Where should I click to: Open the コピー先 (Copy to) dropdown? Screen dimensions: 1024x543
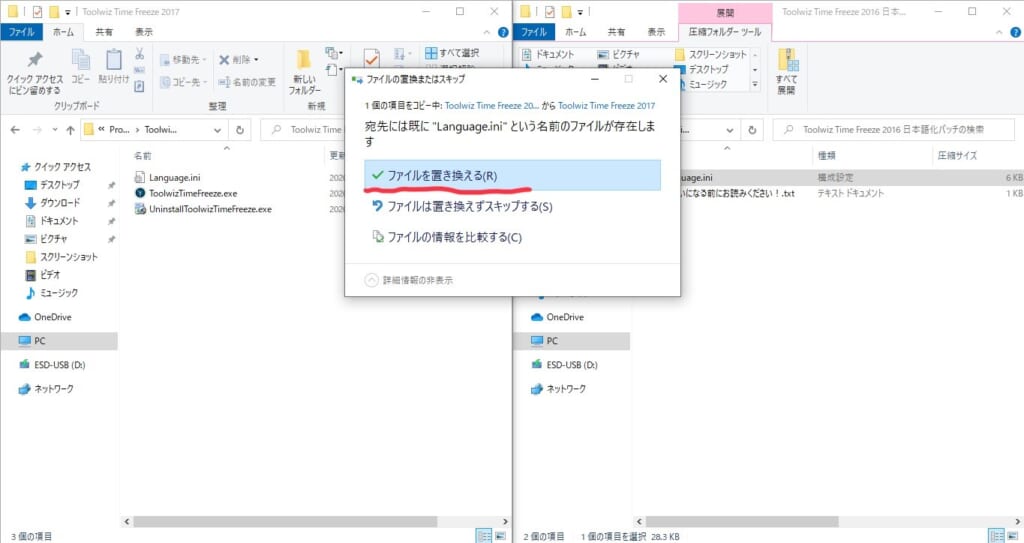tap(184, 82)
